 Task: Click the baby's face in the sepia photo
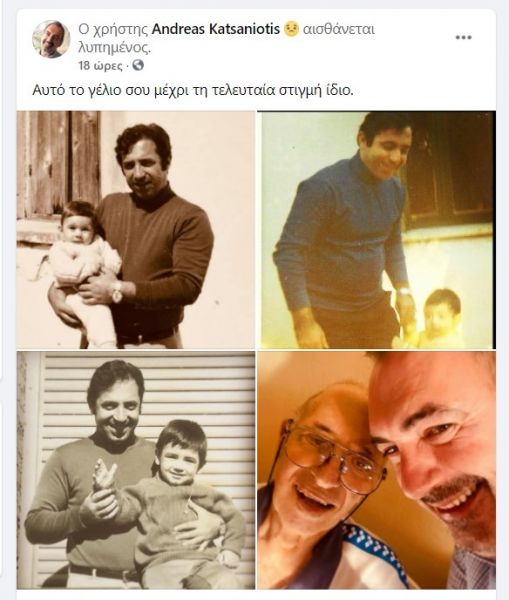[x=78, y=226]
